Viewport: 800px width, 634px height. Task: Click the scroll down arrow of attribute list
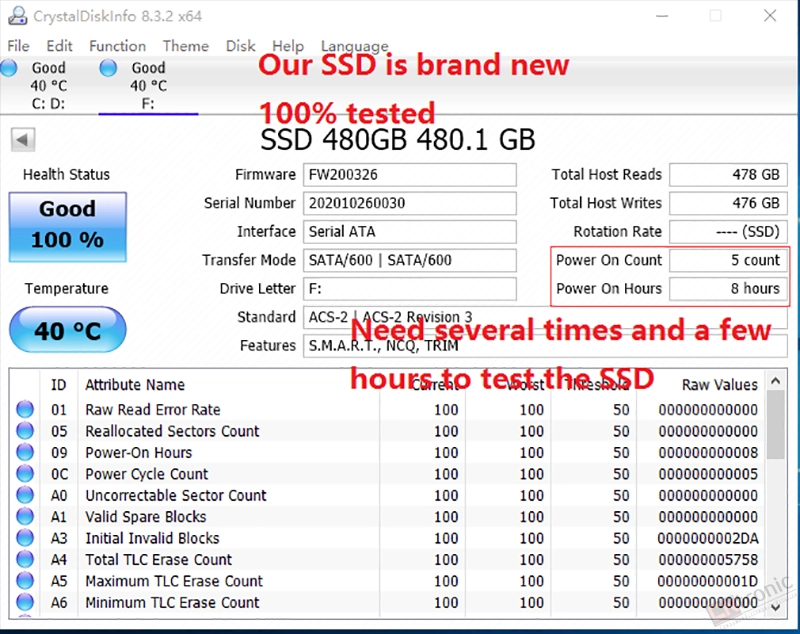tap(776, 607)
